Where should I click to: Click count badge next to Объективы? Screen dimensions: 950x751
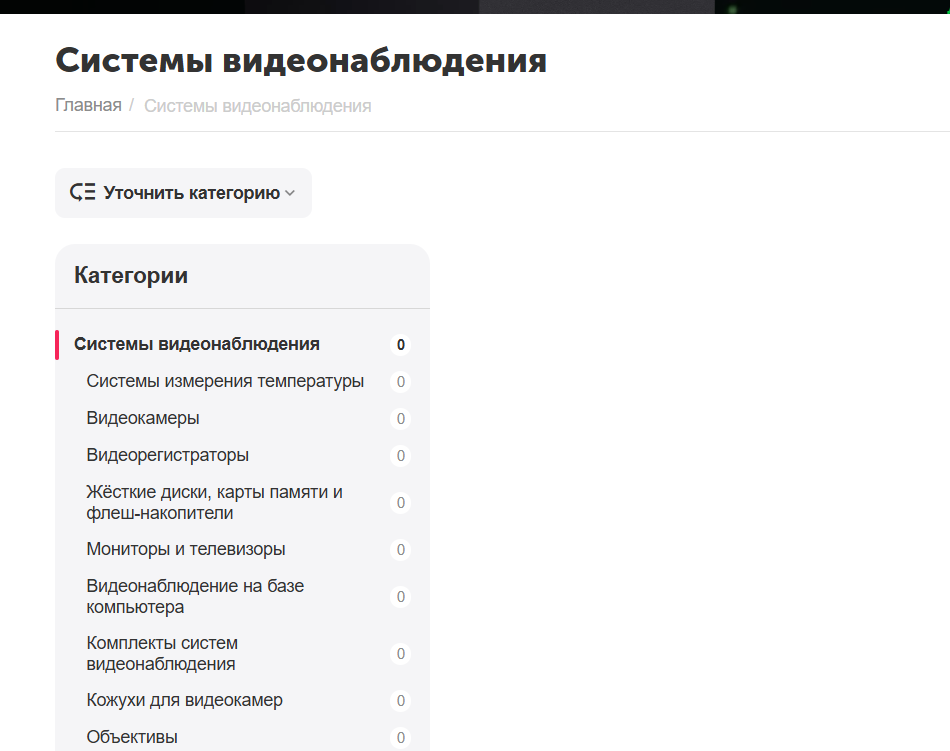400,737
